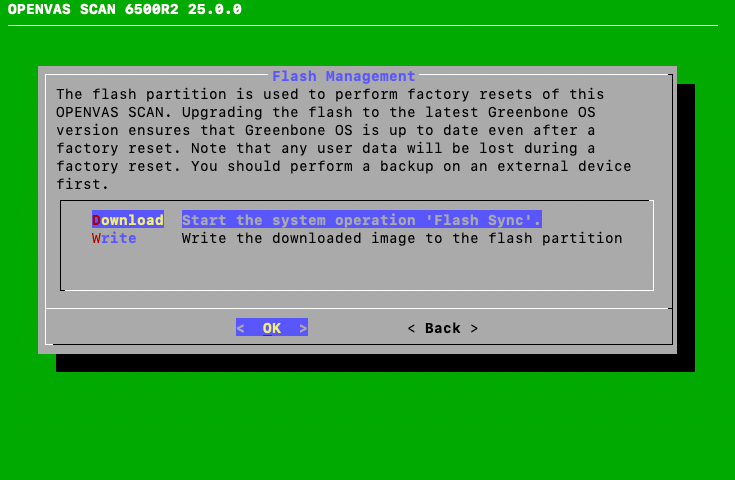Click the 'Flash Sync' operation description

(361, 220)
